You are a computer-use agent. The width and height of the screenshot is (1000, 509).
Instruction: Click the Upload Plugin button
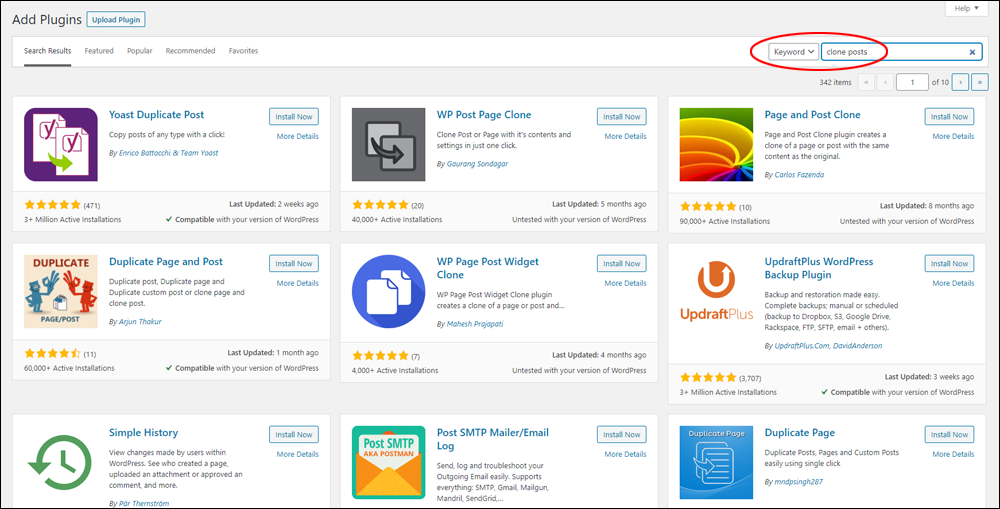point(116,20)
